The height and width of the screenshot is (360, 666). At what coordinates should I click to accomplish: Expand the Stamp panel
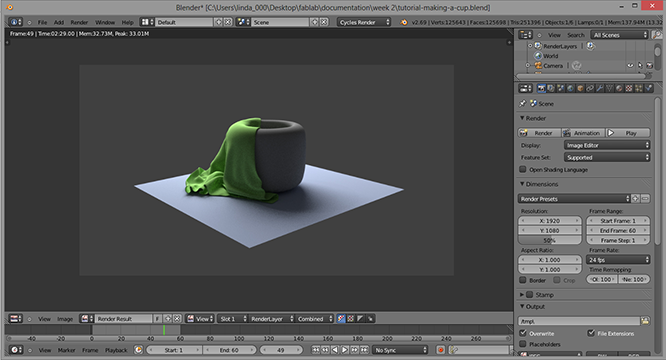point(522,294)
